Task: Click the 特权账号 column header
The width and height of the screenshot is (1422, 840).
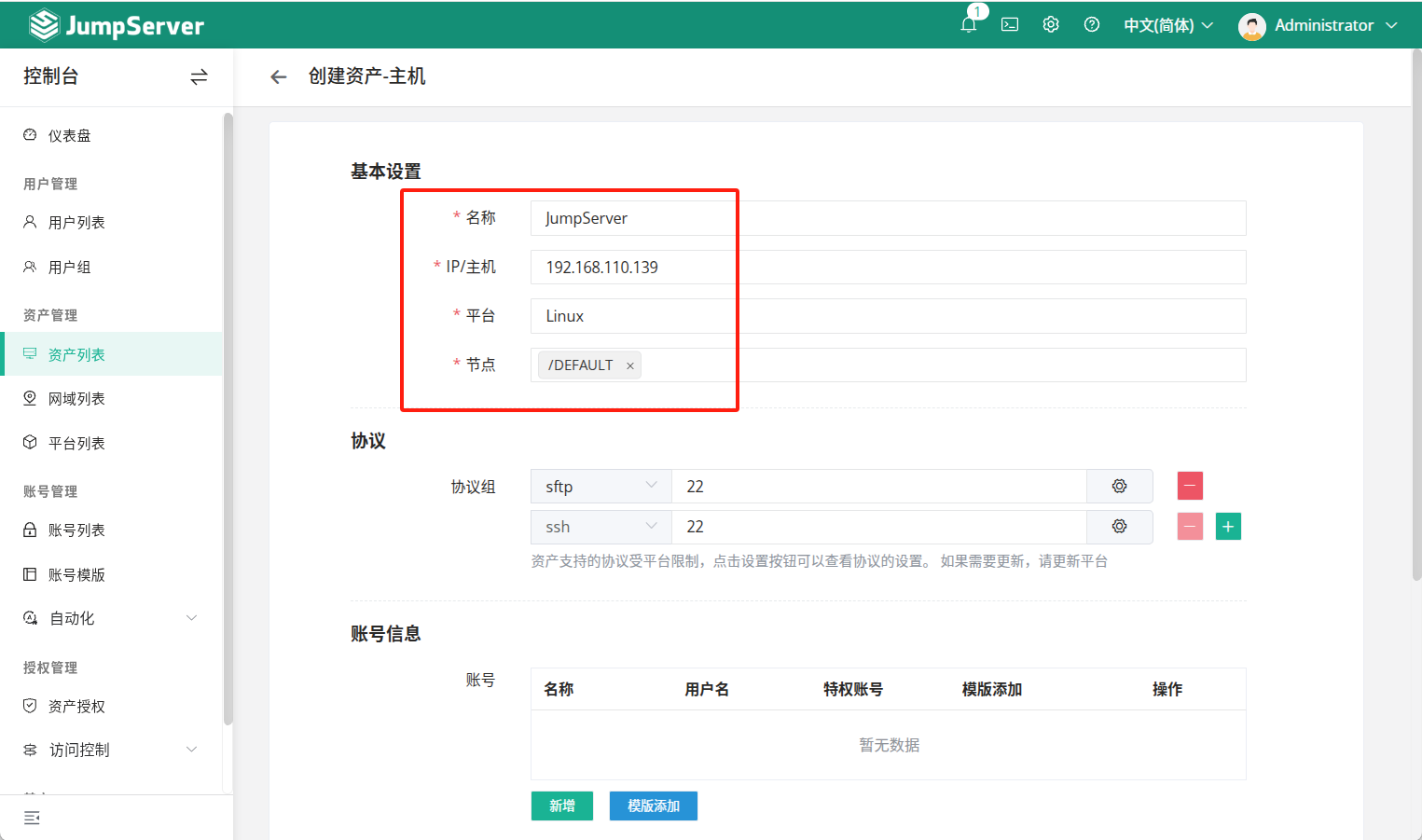Action: 853,689
